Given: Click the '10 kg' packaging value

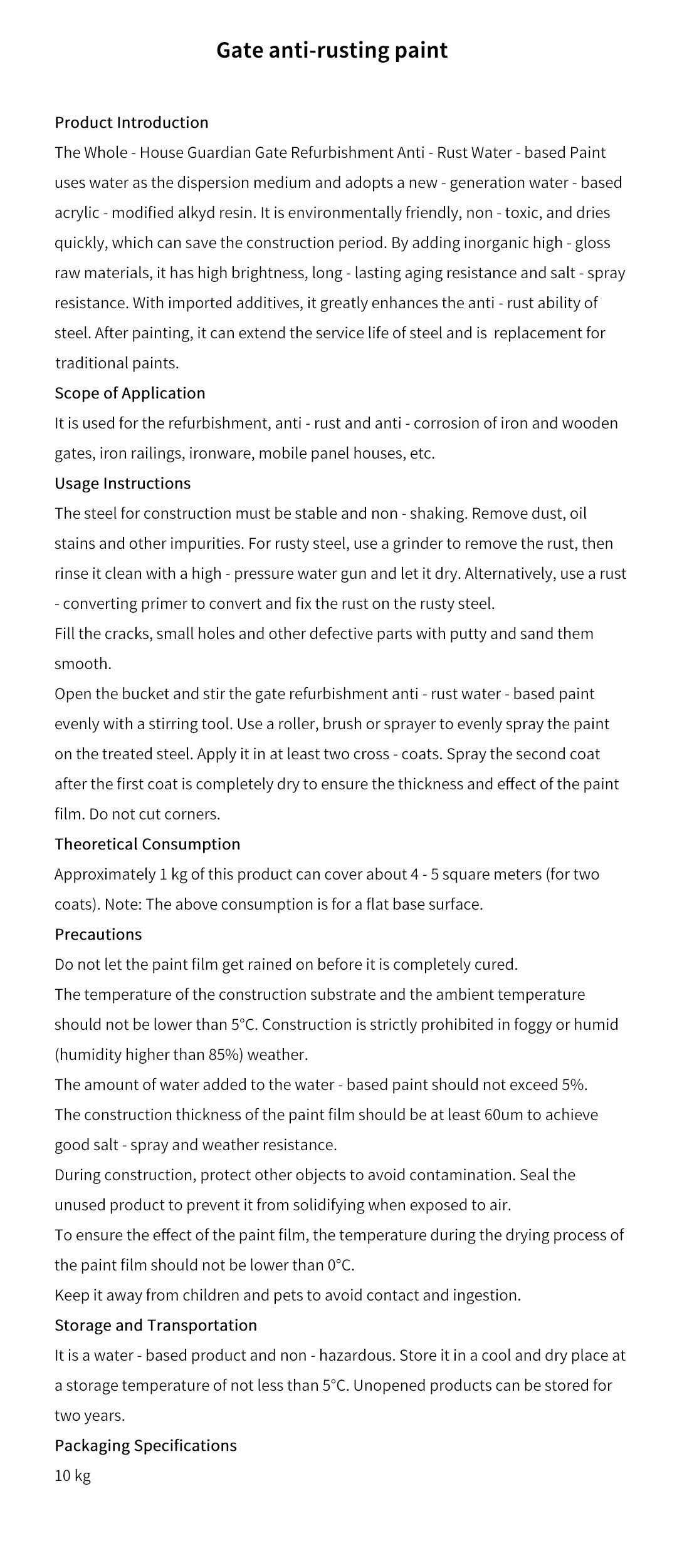Looking at the screenshot, I should [73, 1475].
